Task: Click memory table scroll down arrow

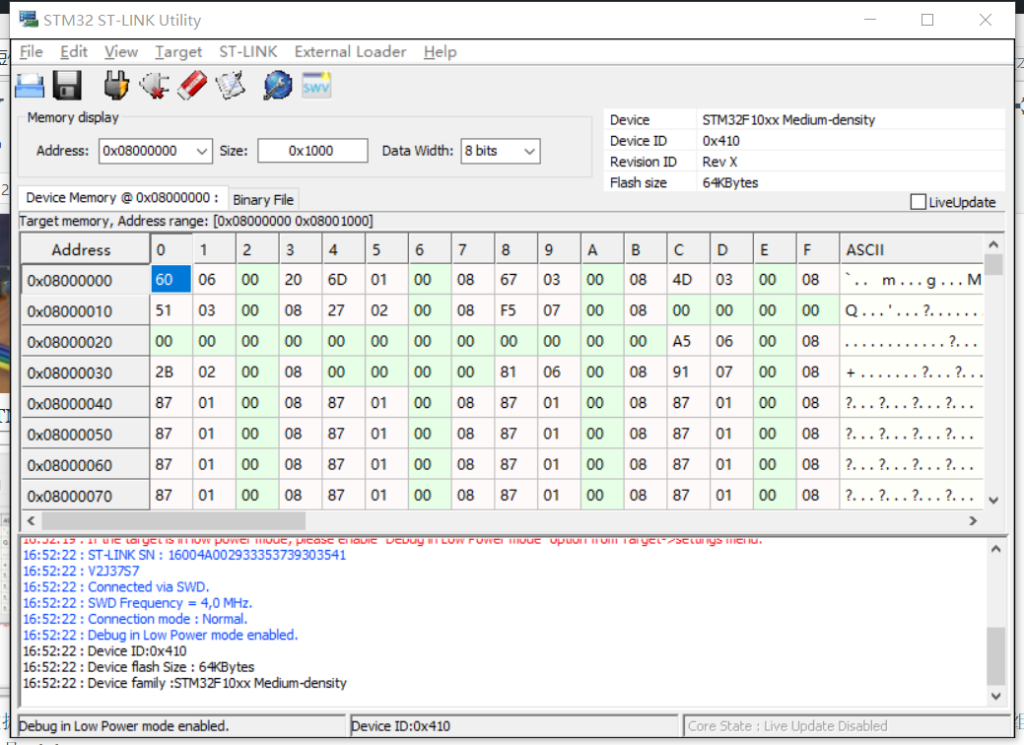Action: click(993, 500)
